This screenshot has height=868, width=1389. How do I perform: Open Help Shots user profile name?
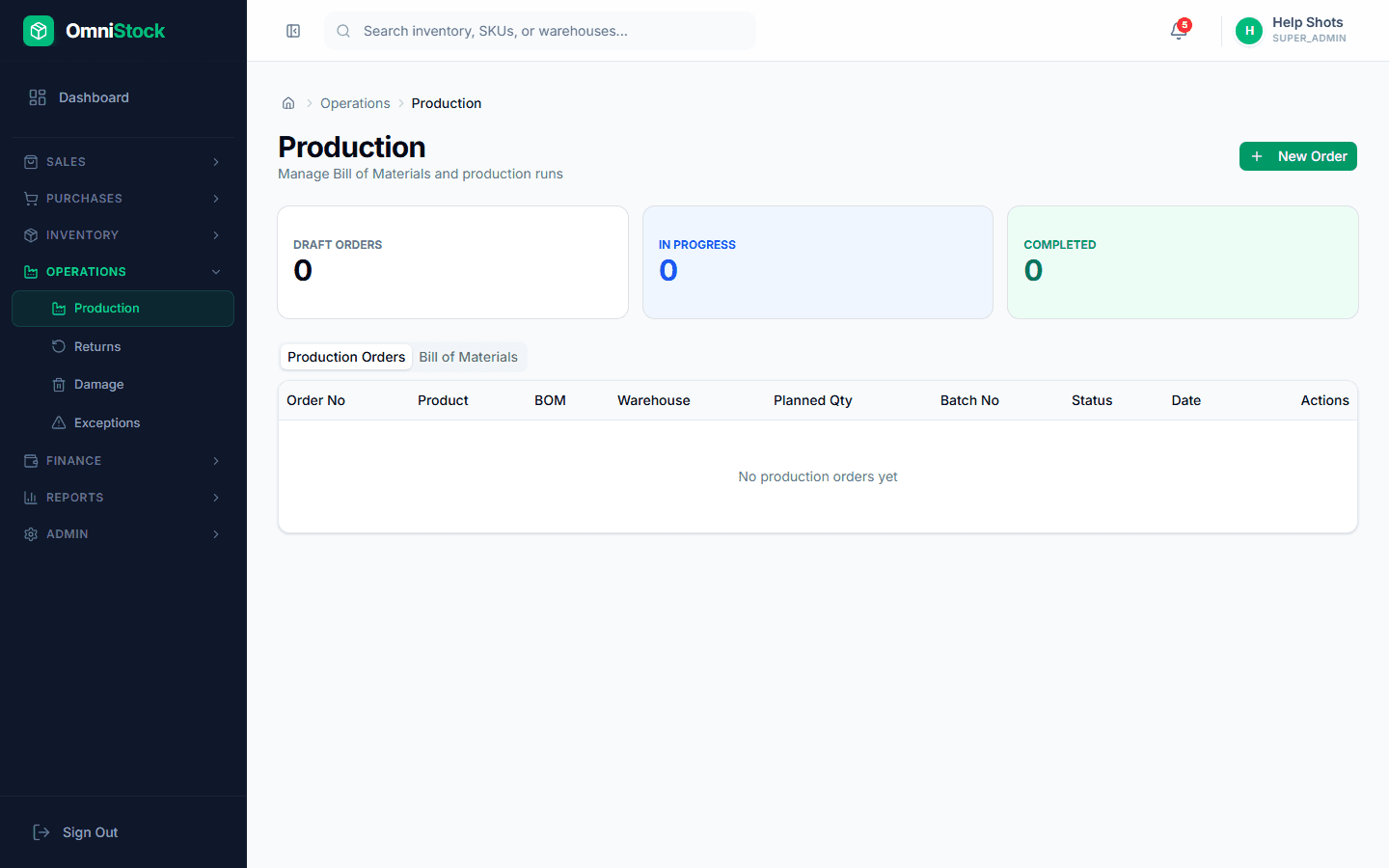tap(1307, 22)
